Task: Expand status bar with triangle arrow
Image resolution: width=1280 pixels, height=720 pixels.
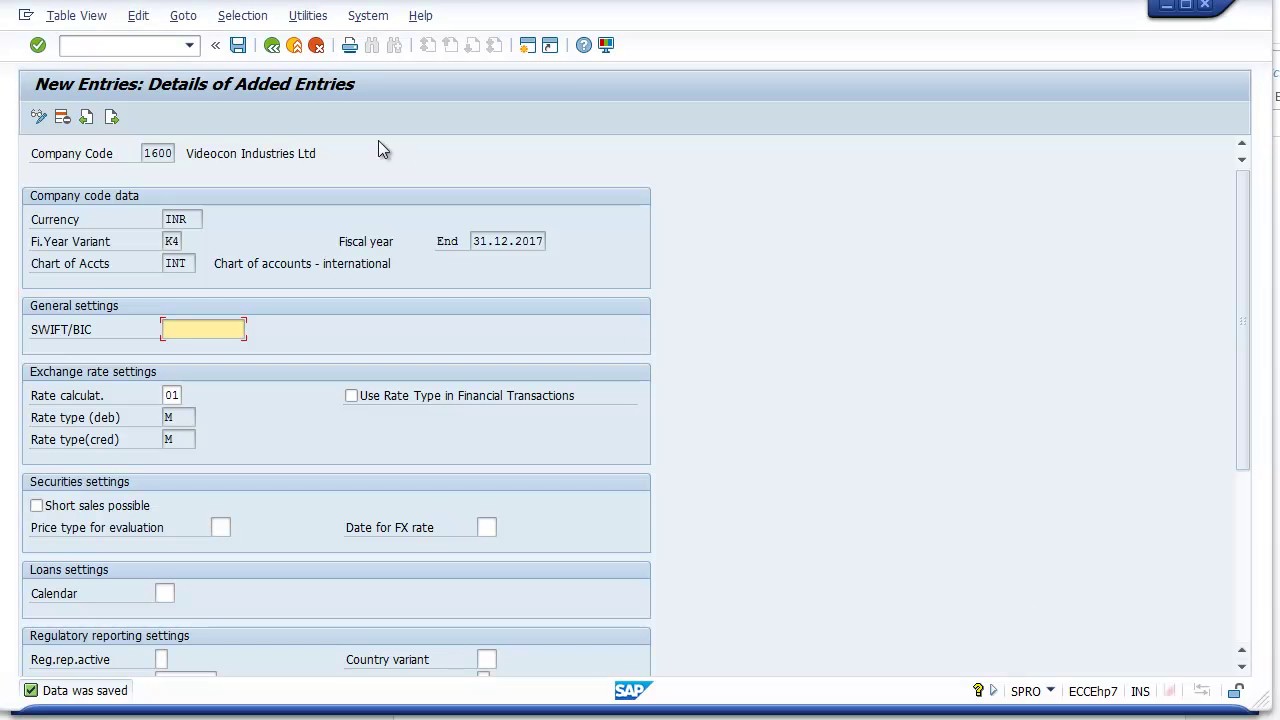Action: point(993,691)
